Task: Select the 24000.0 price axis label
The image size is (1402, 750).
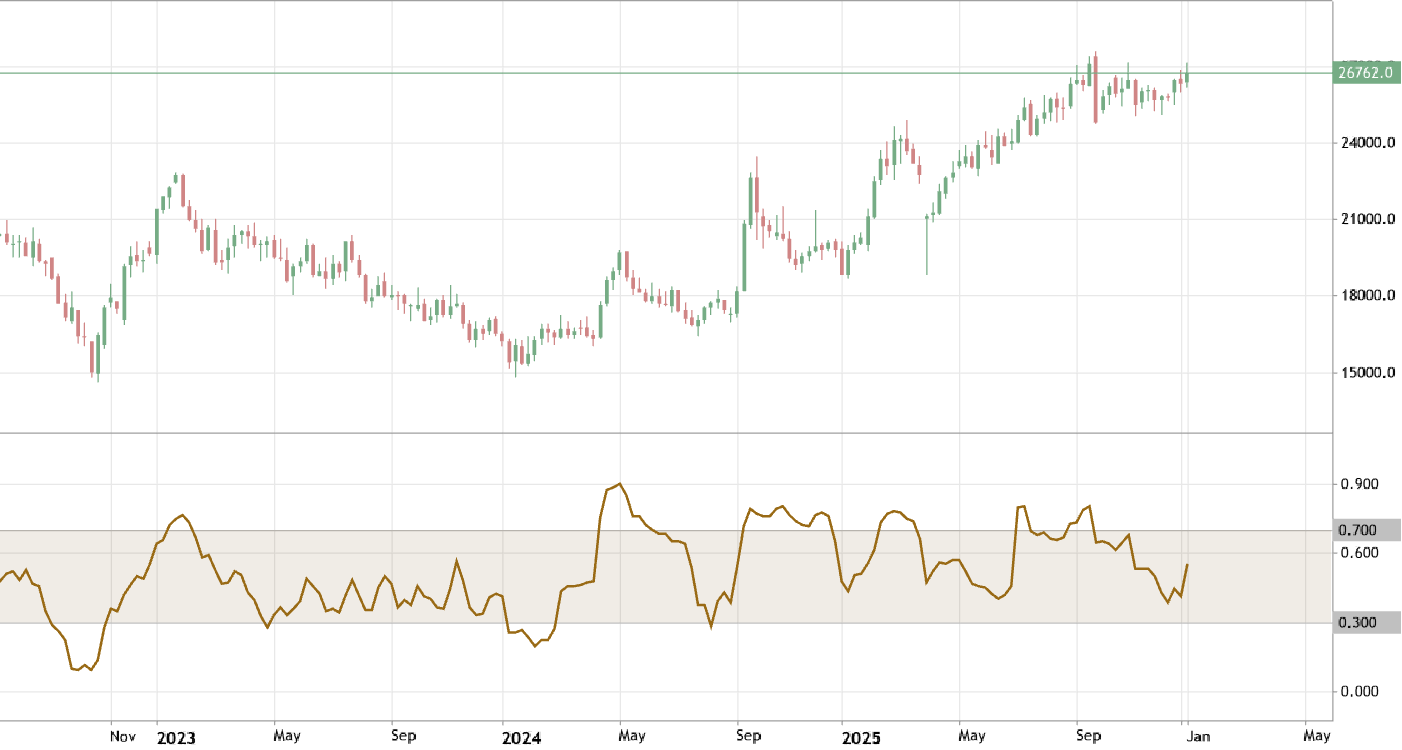Action: [x=1366, y=143]
